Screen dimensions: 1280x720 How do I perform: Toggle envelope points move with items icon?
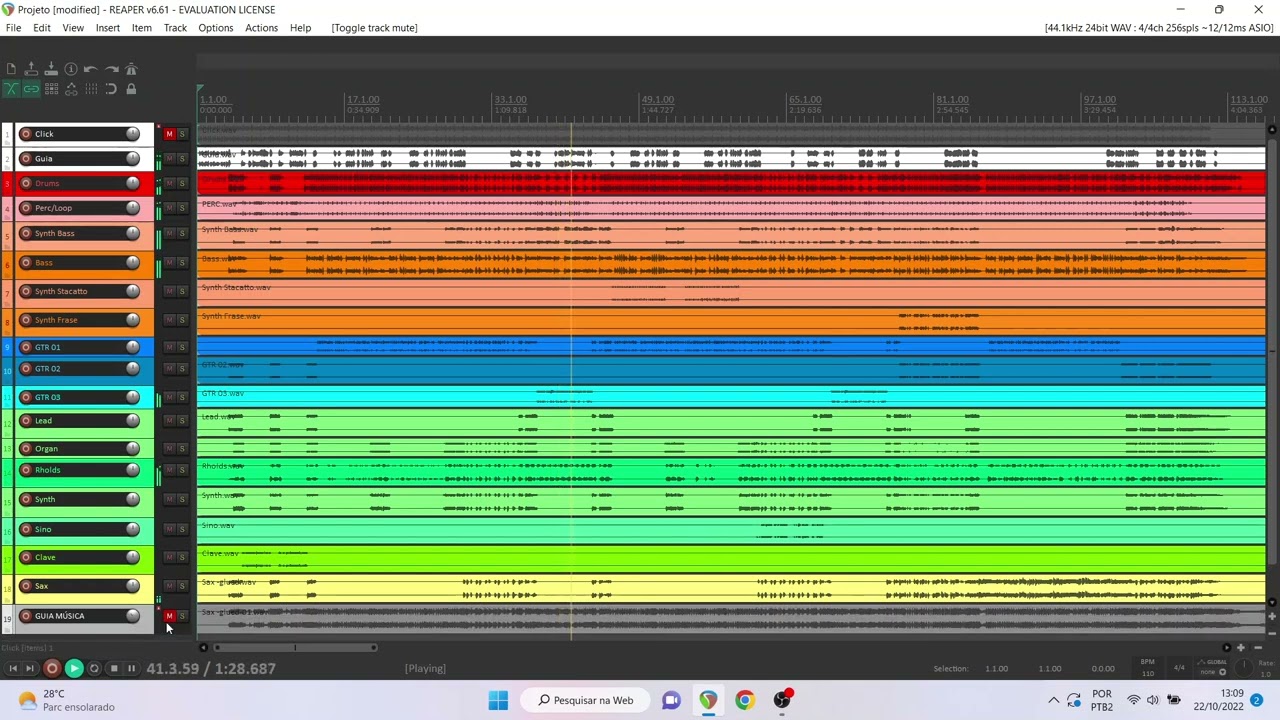71,89
